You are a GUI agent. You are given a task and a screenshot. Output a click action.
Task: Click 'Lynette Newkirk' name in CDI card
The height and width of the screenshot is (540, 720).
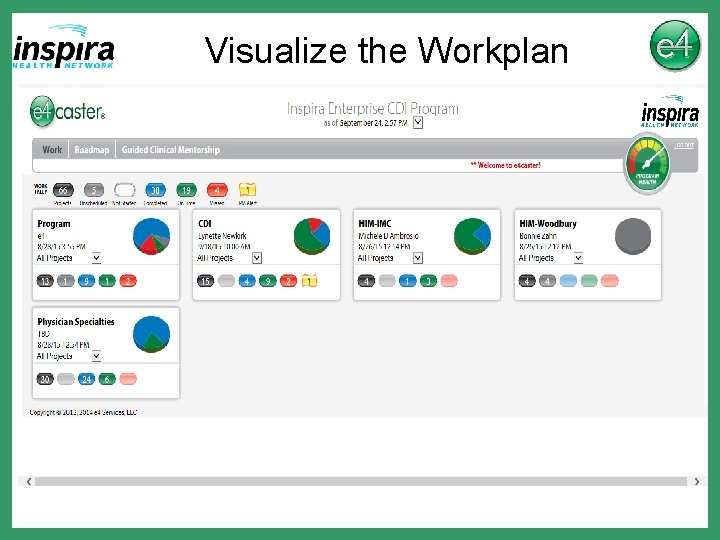[222, 236]
